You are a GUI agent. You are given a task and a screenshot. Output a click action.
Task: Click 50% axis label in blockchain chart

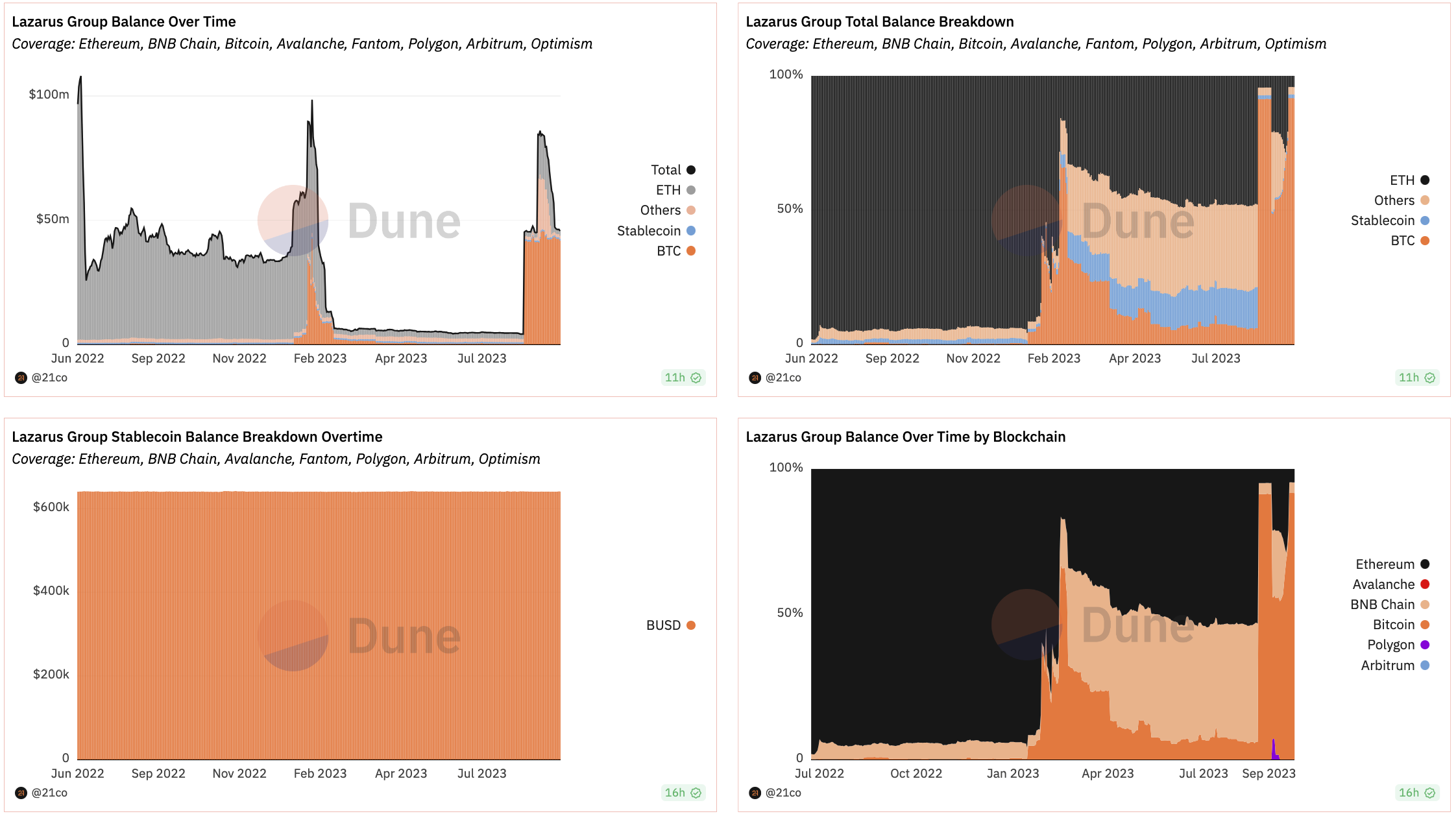[790, 612]
